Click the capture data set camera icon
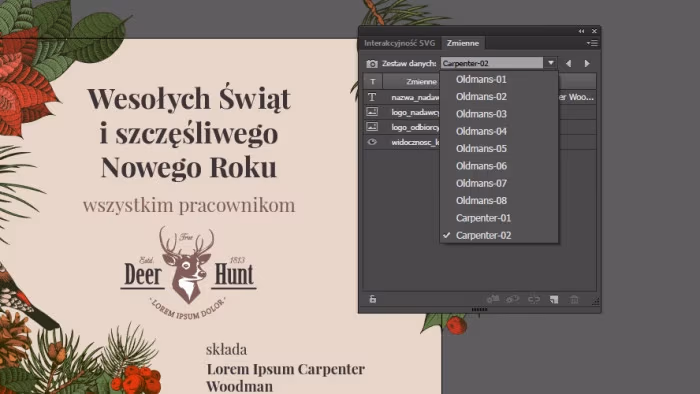 (x=372, y=63)
